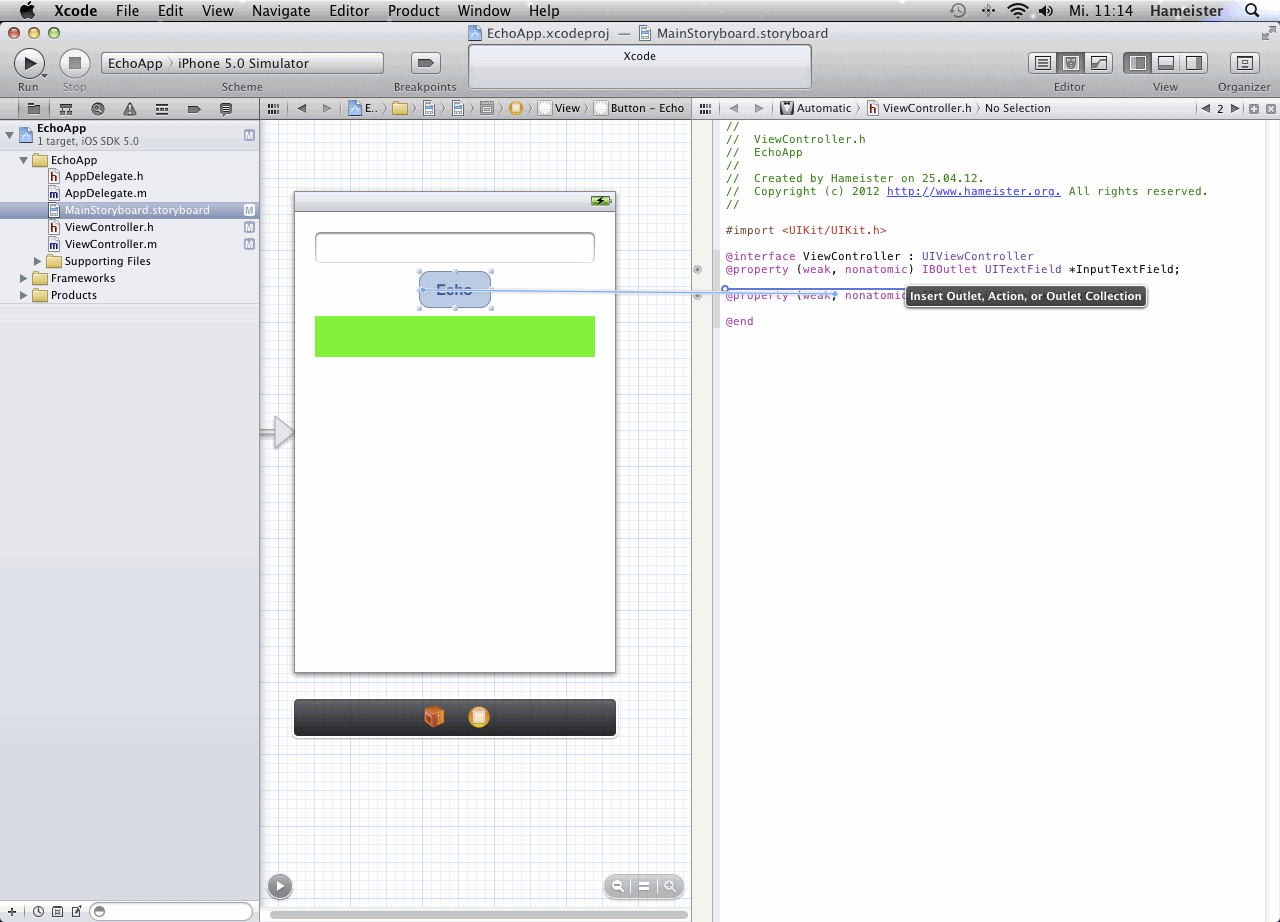This screenshot has width=1280, height=922.
Task: Open the Organizer window
Action: click(1244, 63)
